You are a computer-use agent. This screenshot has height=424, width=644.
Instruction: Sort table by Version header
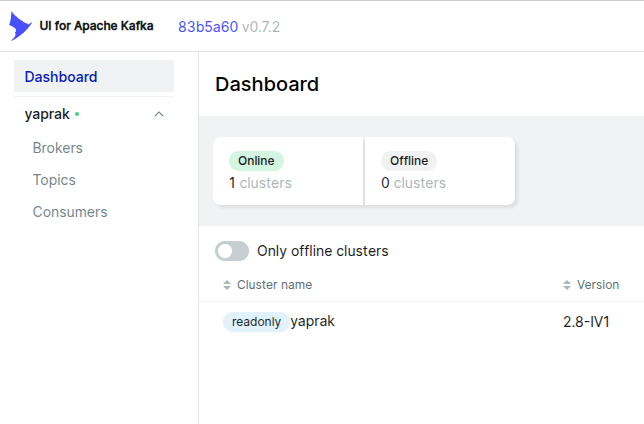coord(598,285)
